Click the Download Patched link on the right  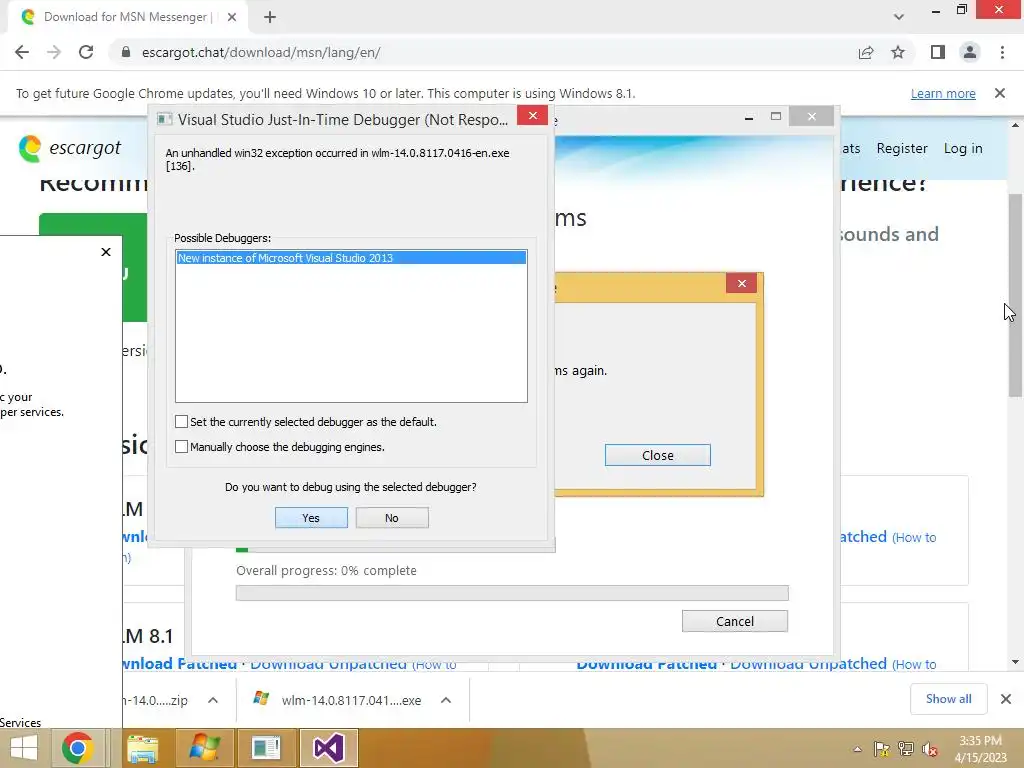647,664
